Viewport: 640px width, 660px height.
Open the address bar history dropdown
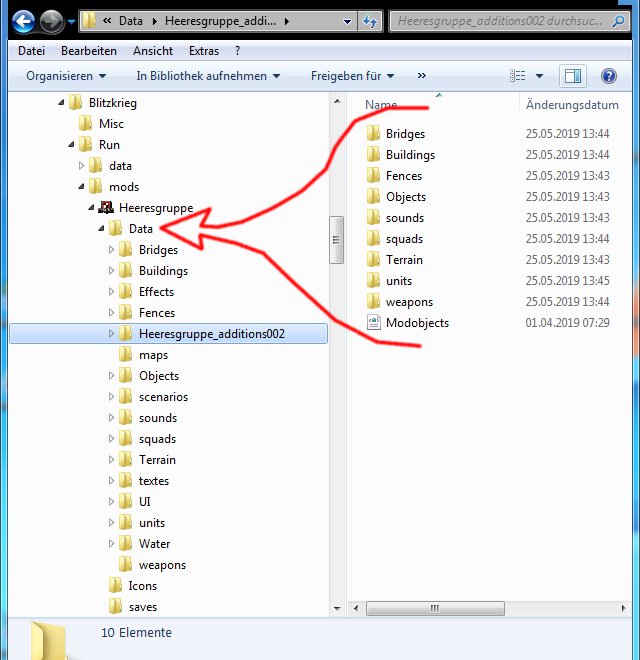[x=347, y=21]
